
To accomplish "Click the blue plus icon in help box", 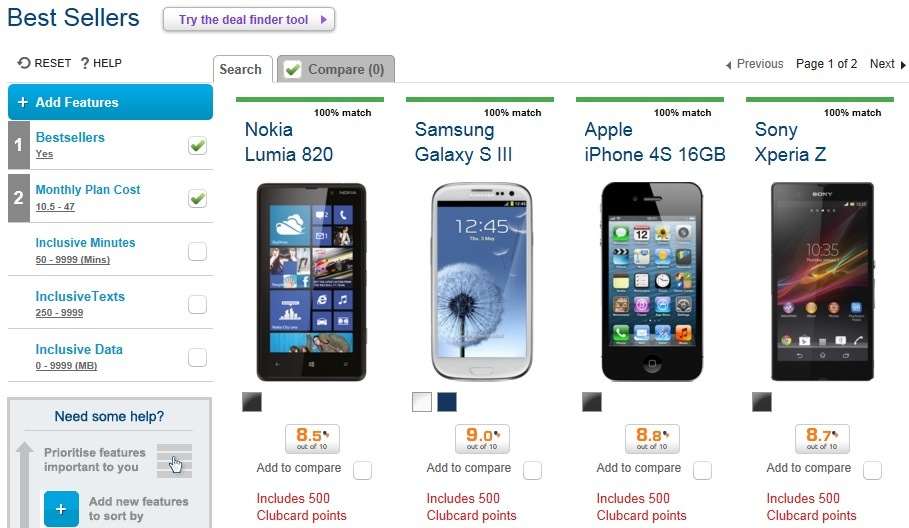I will 61,509.
